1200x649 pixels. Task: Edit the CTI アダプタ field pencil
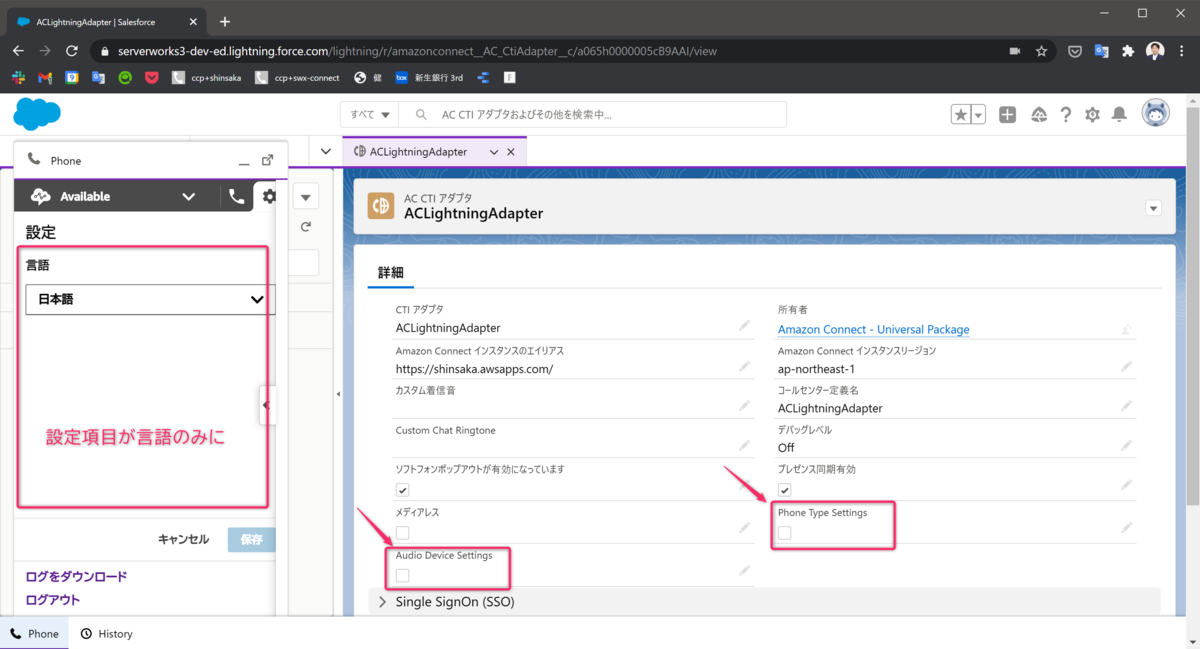[x=744, y=326]
